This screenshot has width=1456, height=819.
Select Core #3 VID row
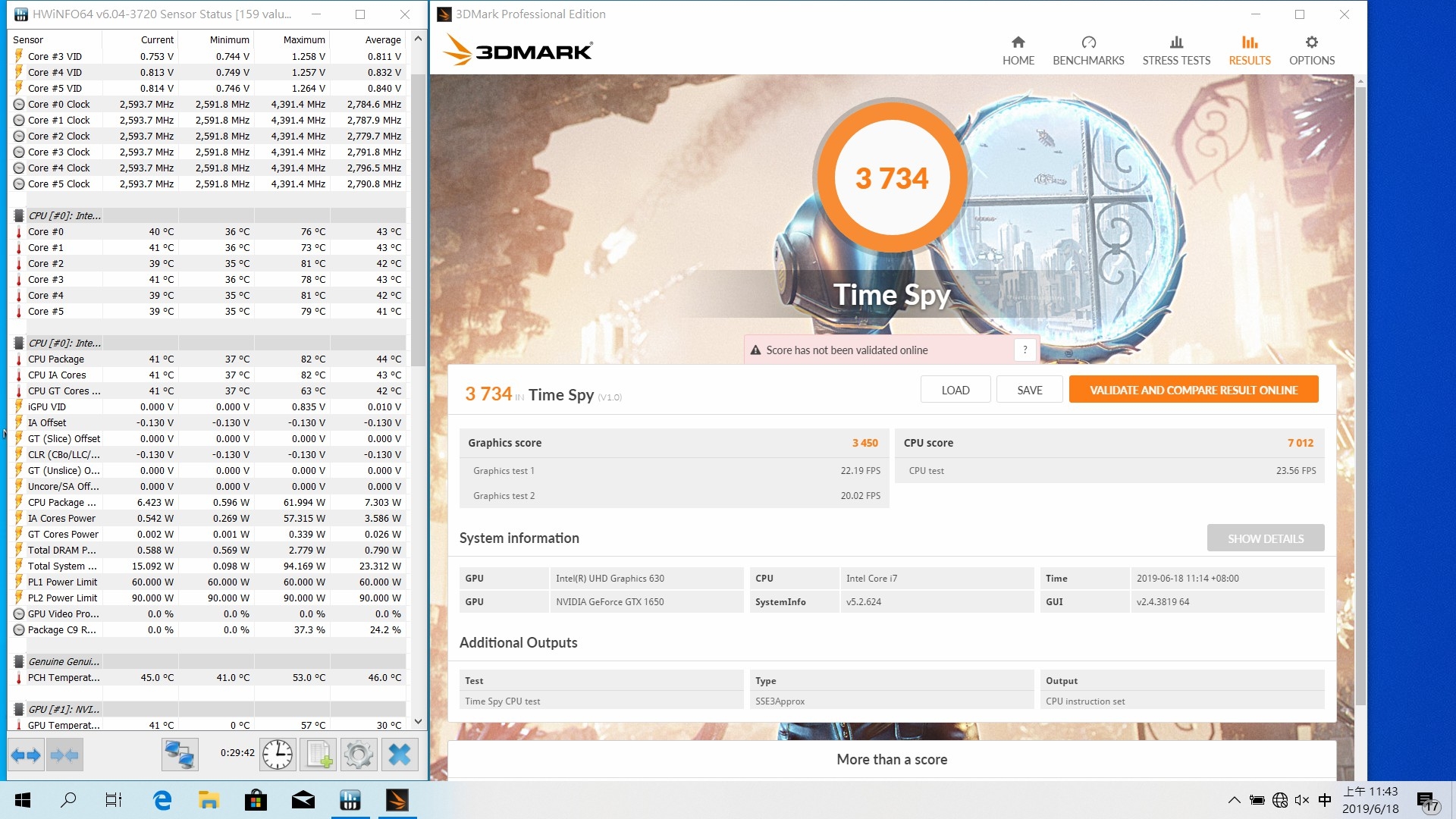pyautogui.click(x=208, y=57)
